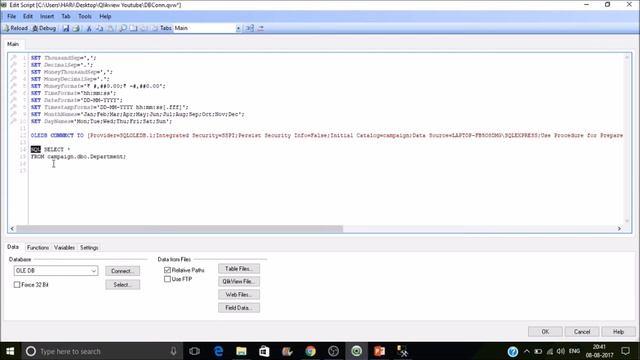This screenshot has height=360, width=640.
Task: Click the Cut scissors icon
Action: click(x=89, y=28)
